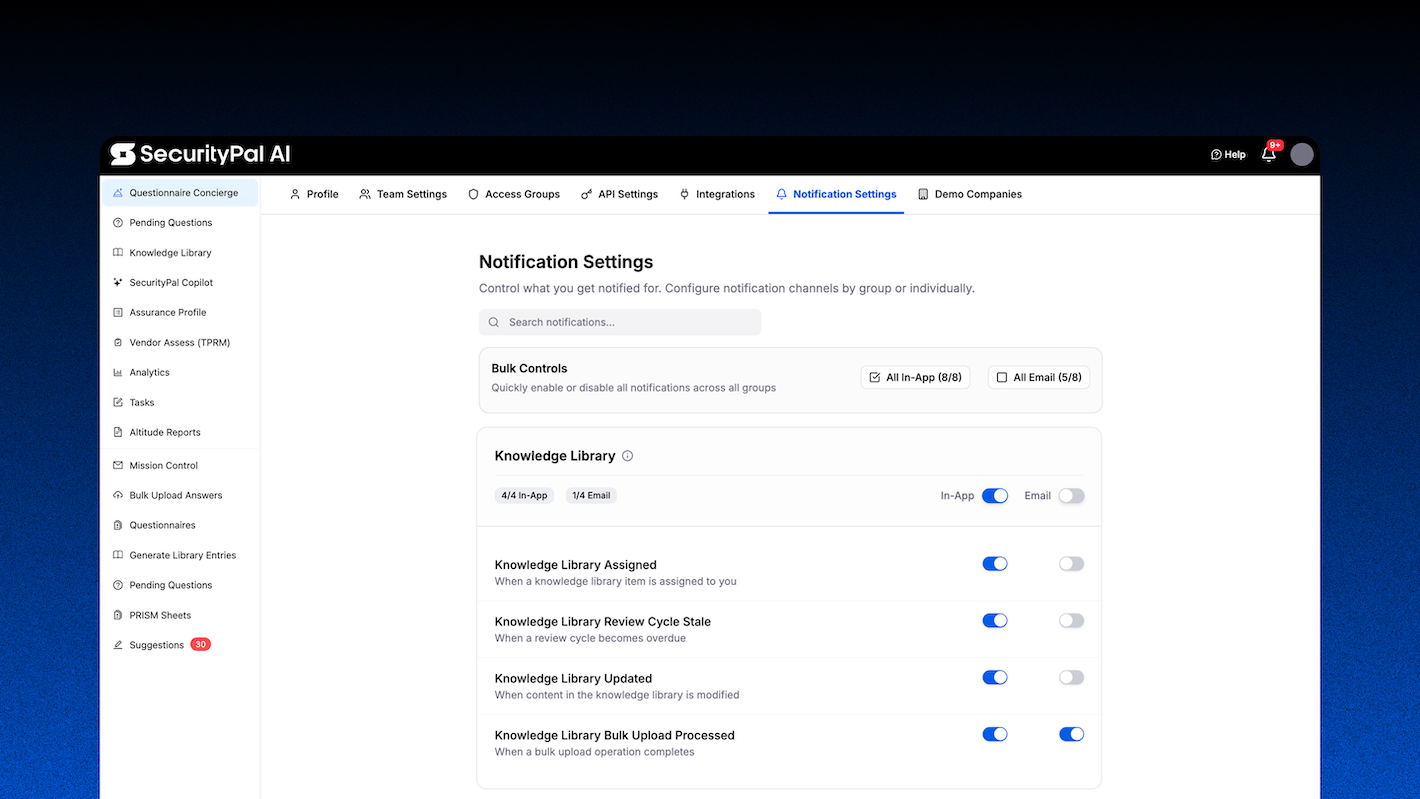This screenshot has height=799, width=1420.
Task: Click the Questionnaires clipboard icon
Action: pos(118,526)
